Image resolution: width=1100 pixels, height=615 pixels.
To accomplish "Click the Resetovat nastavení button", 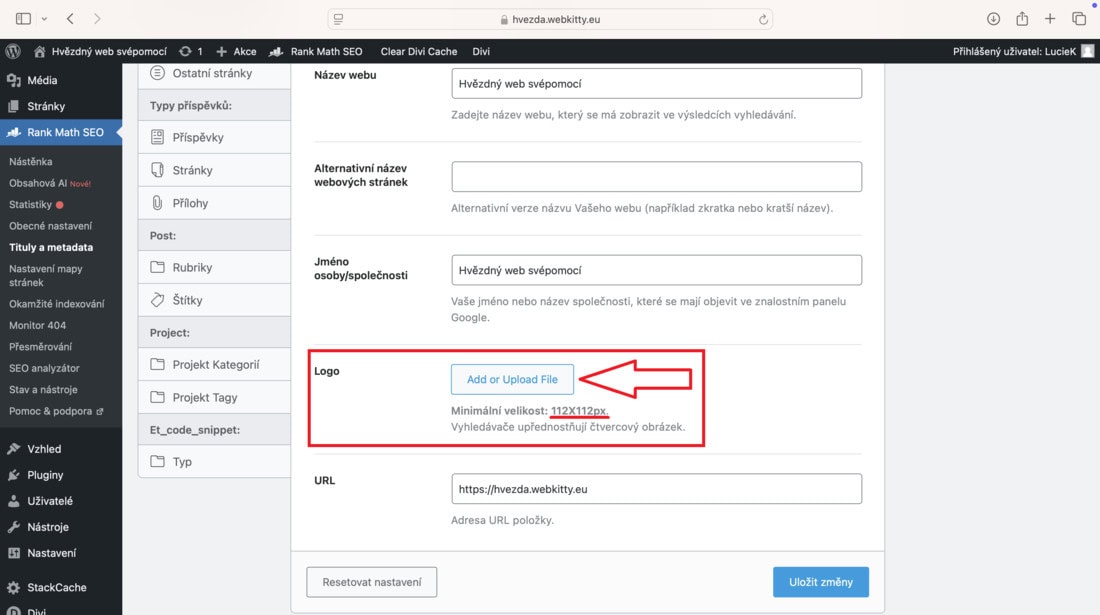I will (x=372, y=582).
